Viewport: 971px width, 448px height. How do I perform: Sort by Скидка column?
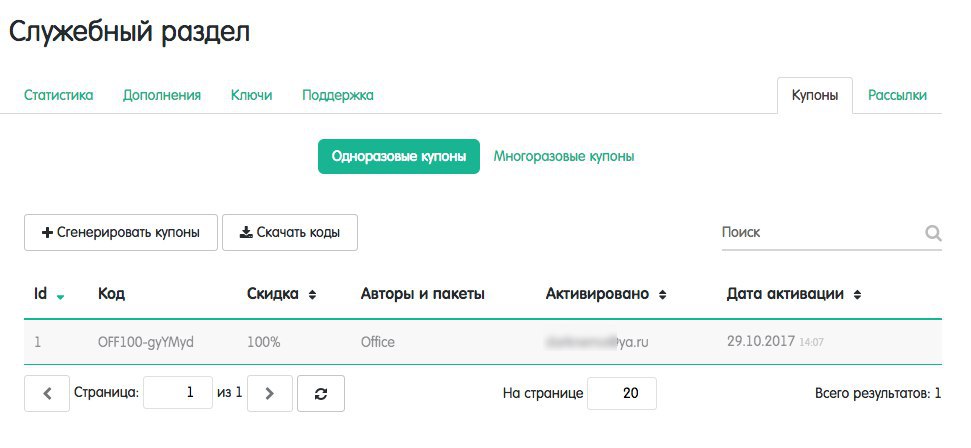click(x=311, y=295)
